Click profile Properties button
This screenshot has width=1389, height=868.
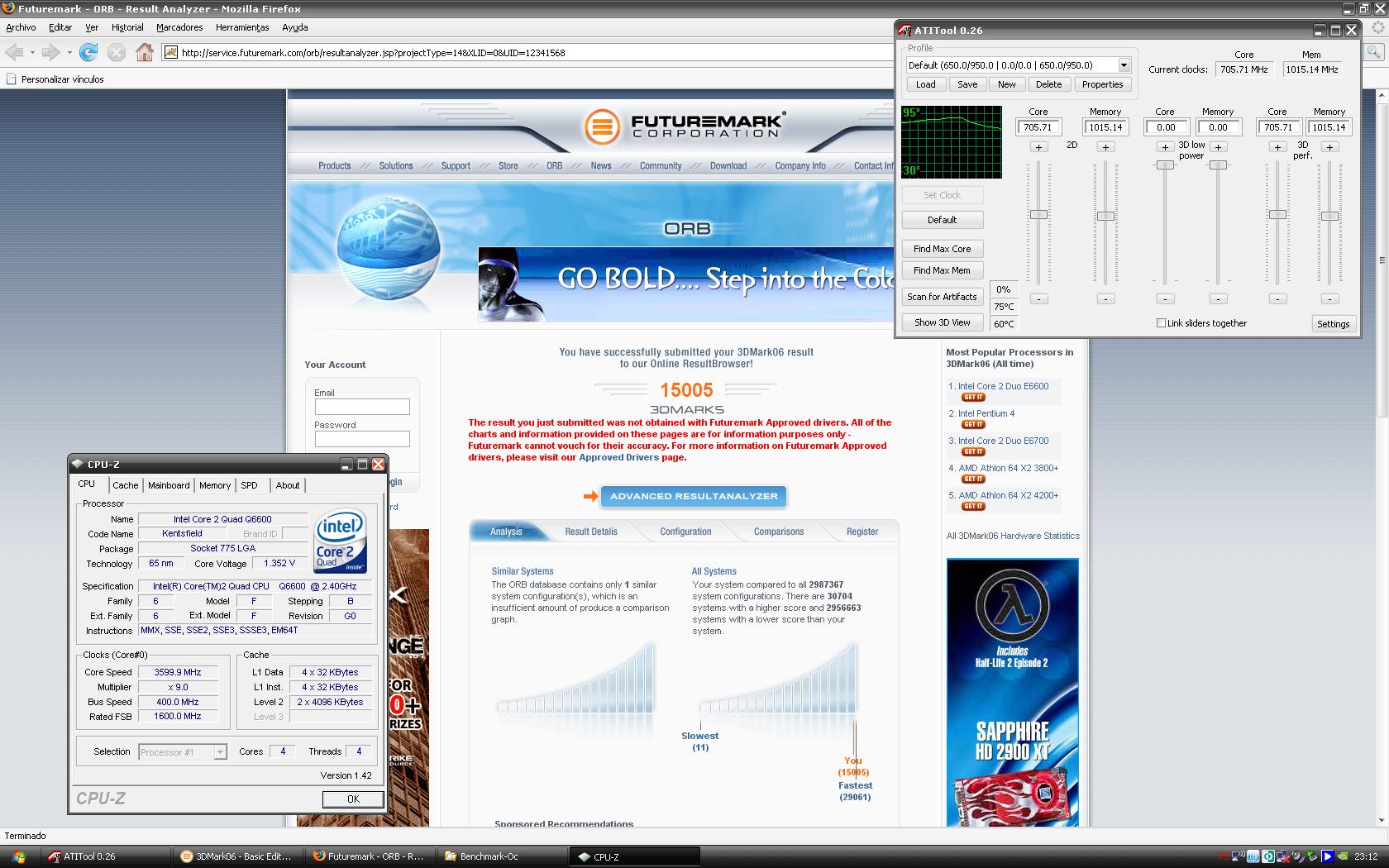click(1103, 84)
